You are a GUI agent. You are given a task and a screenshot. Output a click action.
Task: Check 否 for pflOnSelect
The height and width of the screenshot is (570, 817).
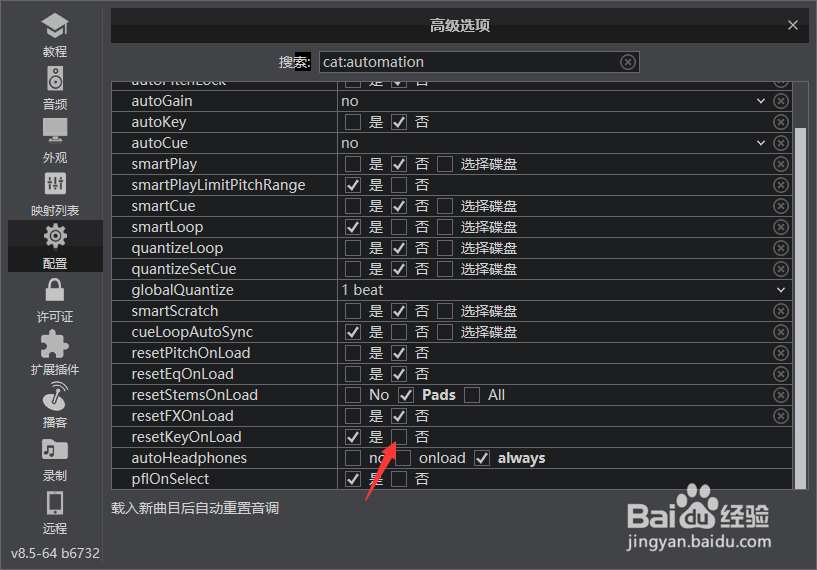(x=399, y=479)
